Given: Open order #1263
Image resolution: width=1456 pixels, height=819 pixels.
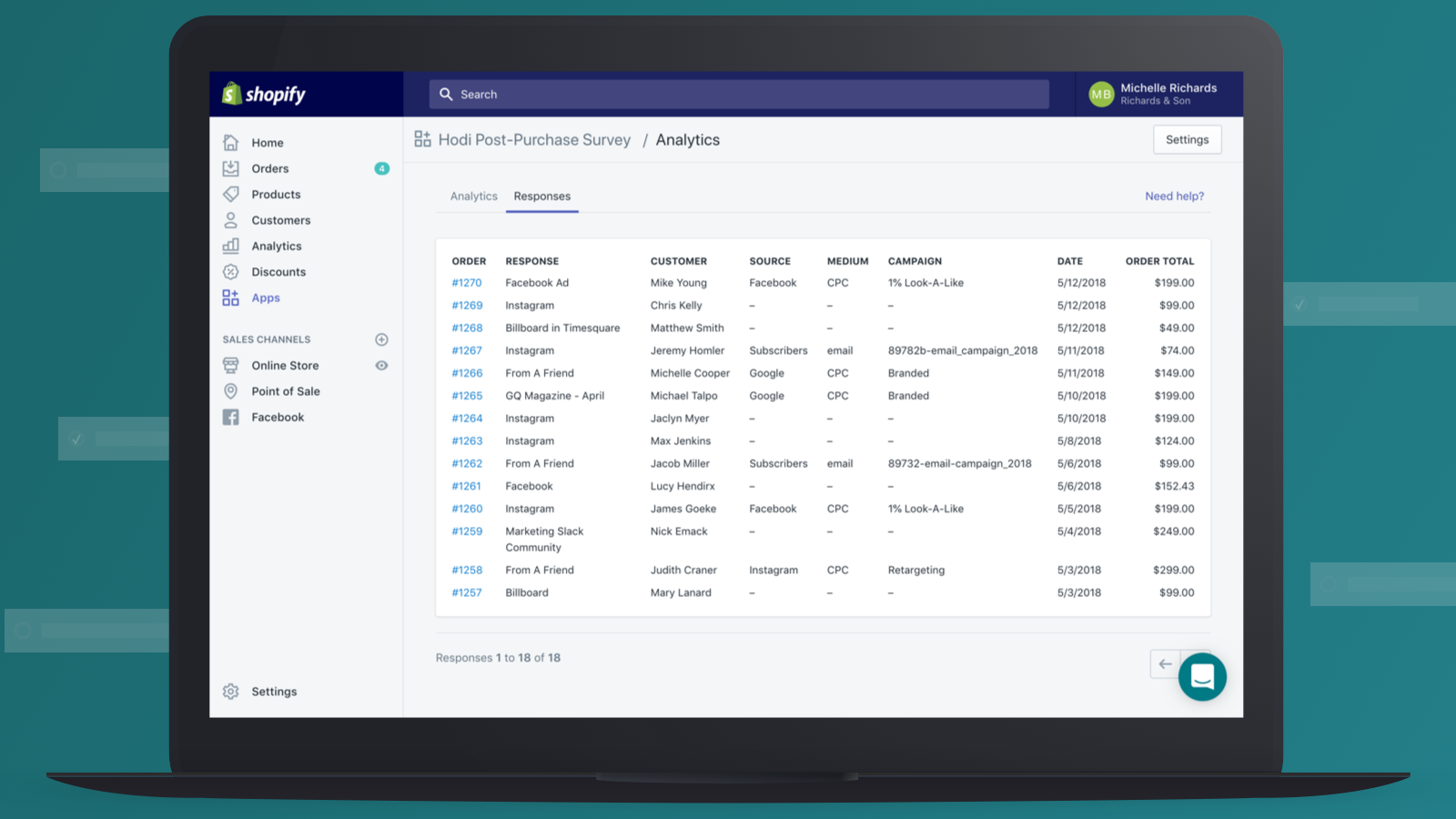Looking at the screenshot, I should click(467, 440).
